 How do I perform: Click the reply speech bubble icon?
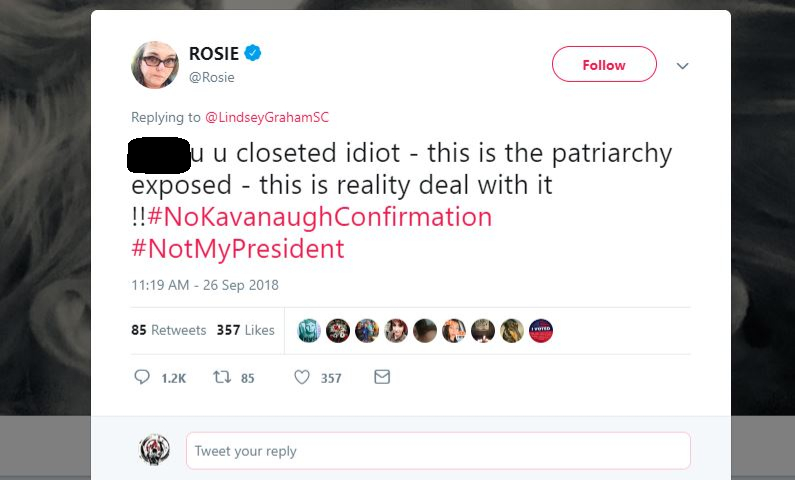tap(141, 377)
